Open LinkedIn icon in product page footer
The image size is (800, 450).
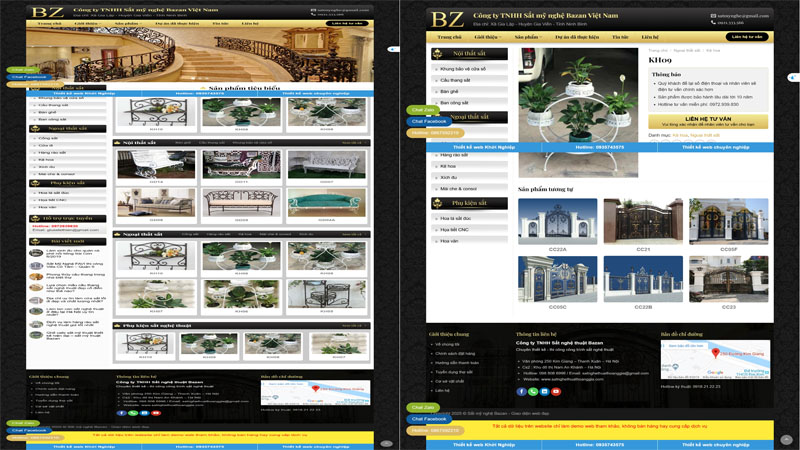coord(544,391)
